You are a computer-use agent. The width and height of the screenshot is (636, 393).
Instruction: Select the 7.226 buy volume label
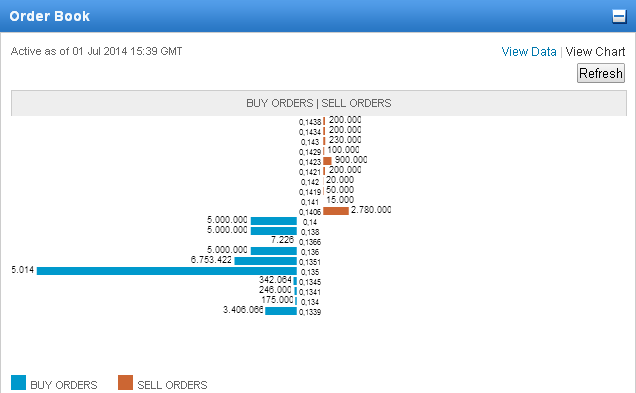point(282,240)
